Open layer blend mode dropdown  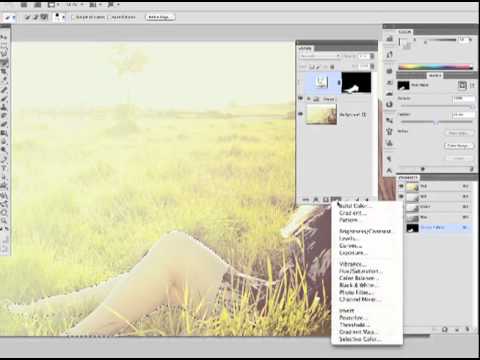(x=319, y=56)
